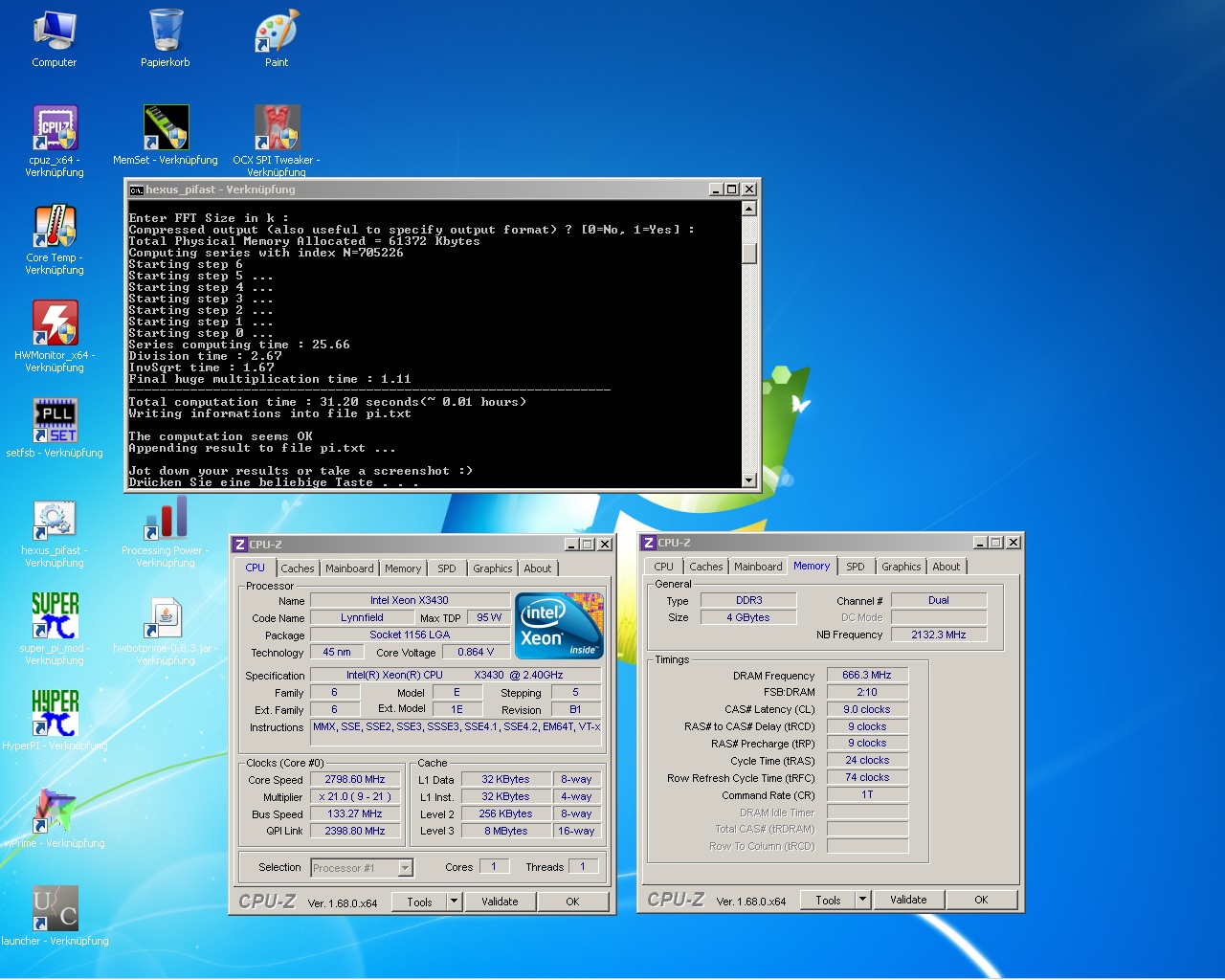1225x980 pixels.
Task: Select the super_pi_mod shortcut icon
Action: 55,628
